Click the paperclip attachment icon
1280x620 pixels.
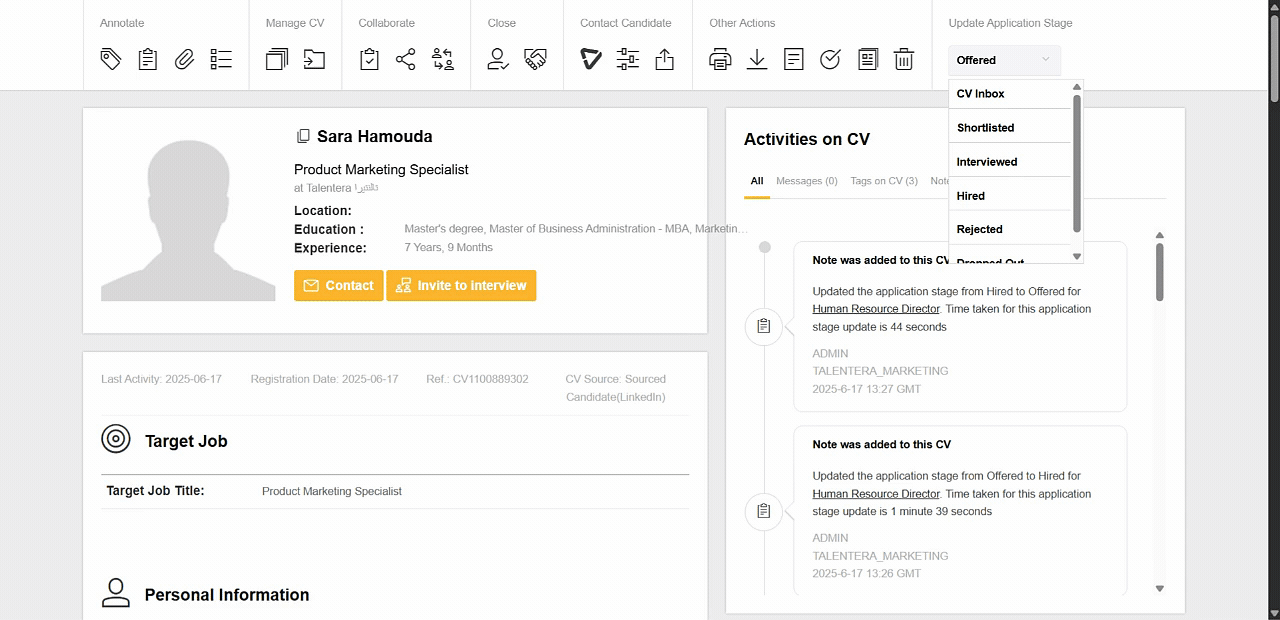[x=184, y=60]
